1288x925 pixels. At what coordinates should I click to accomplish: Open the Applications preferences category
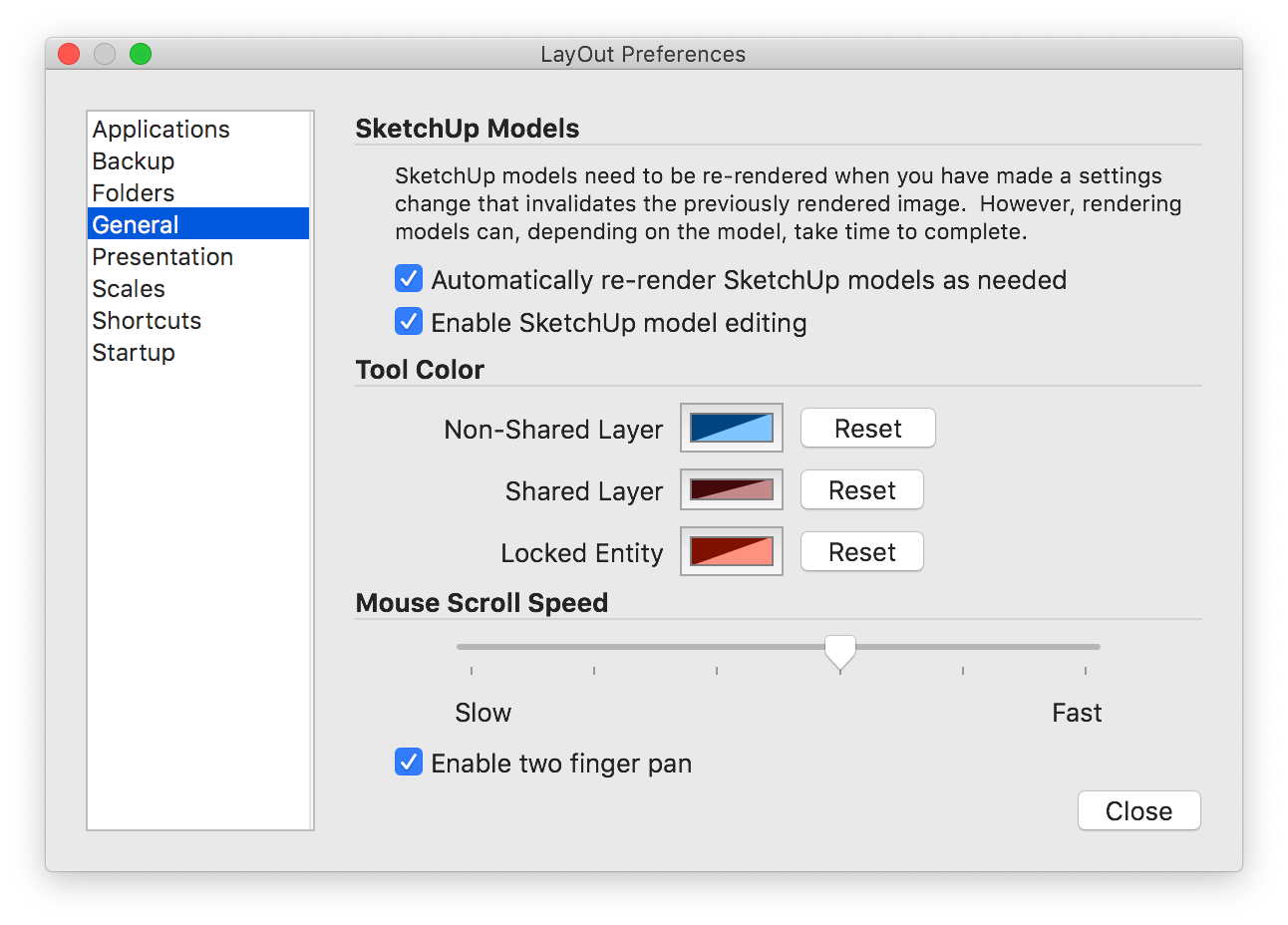point(161,130)
